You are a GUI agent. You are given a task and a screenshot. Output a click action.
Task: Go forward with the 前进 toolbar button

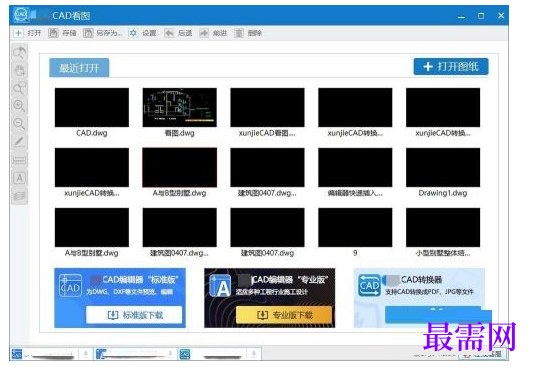213,33
